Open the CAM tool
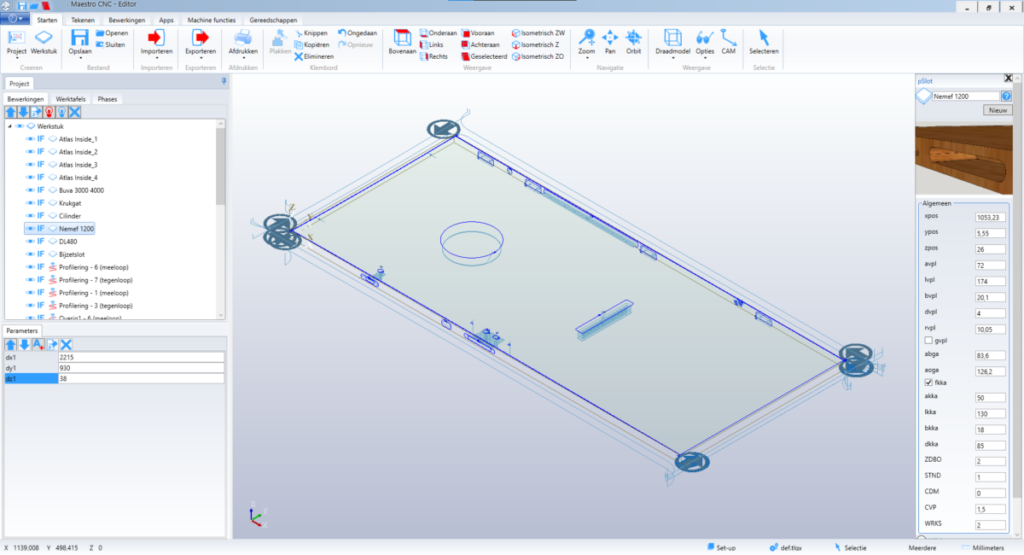Viewport: 1024px width, 555px height. click(x=728, y=39)
